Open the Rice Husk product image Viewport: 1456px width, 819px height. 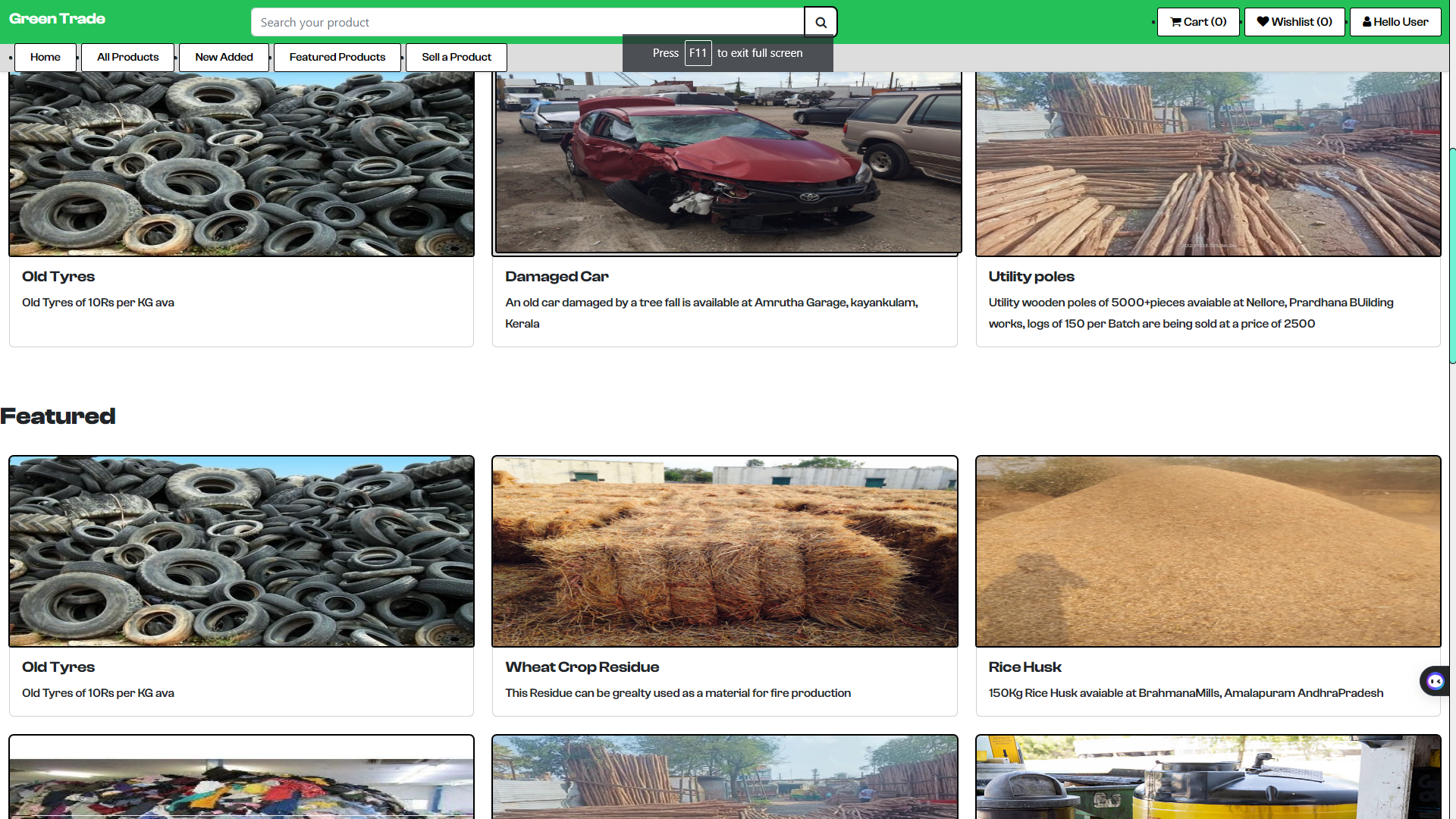click(x=1208, y=551)
